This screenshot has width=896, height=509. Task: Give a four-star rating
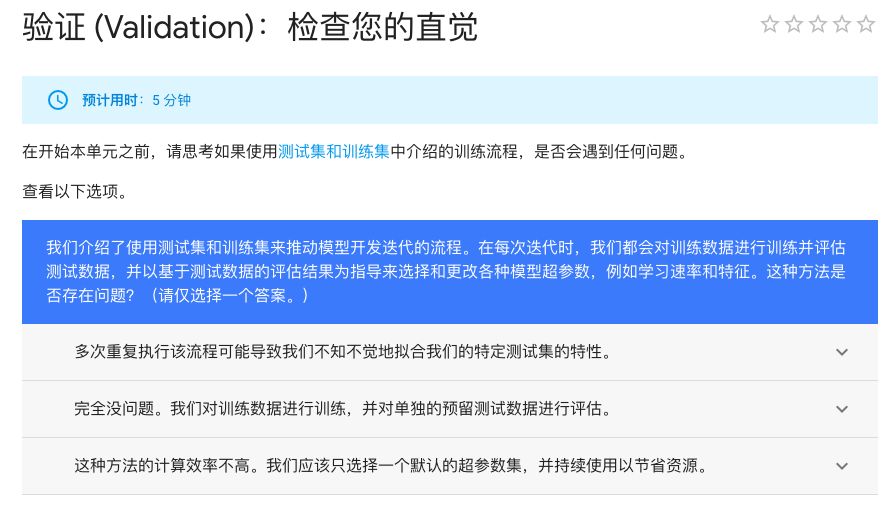[842, 25]
